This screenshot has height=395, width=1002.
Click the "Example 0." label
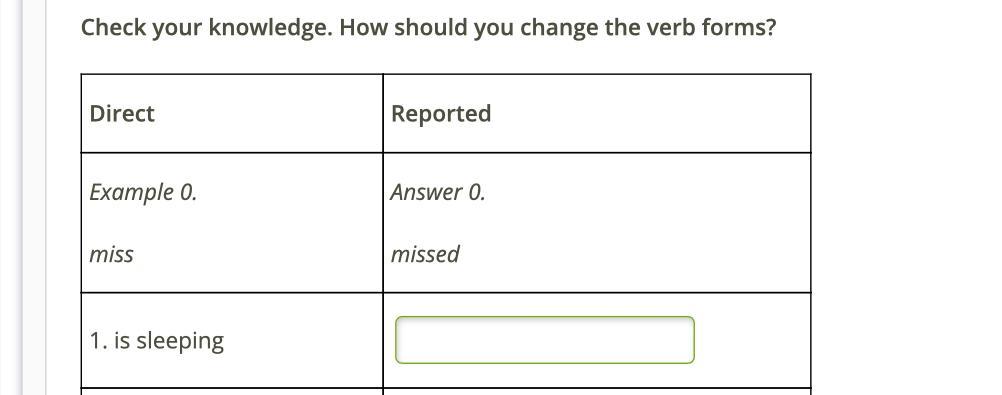(x=143, y=192)
